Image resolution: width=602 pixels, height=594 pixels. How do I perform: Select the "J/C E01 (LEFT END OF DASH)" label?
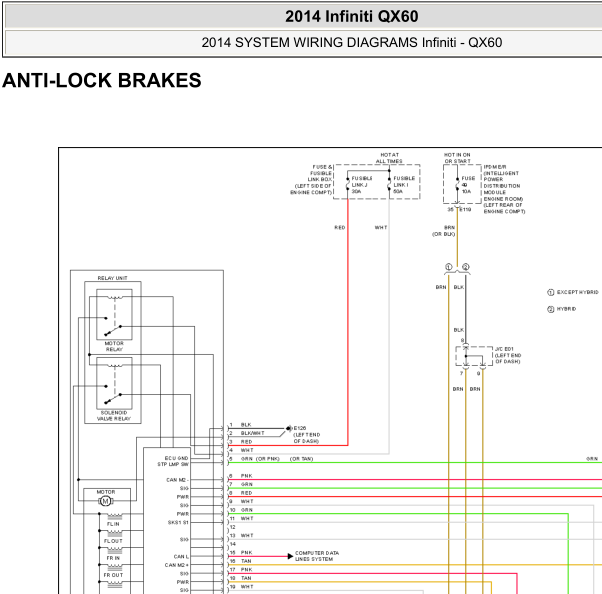pos(508,355)
